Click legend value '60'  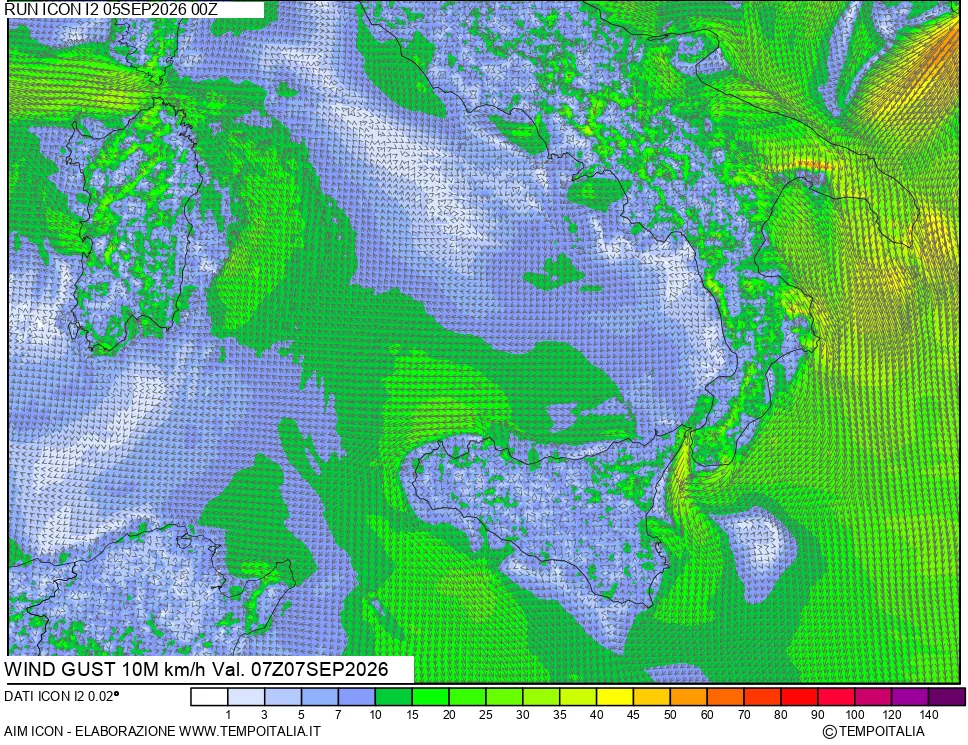click(x=707, y=715)
